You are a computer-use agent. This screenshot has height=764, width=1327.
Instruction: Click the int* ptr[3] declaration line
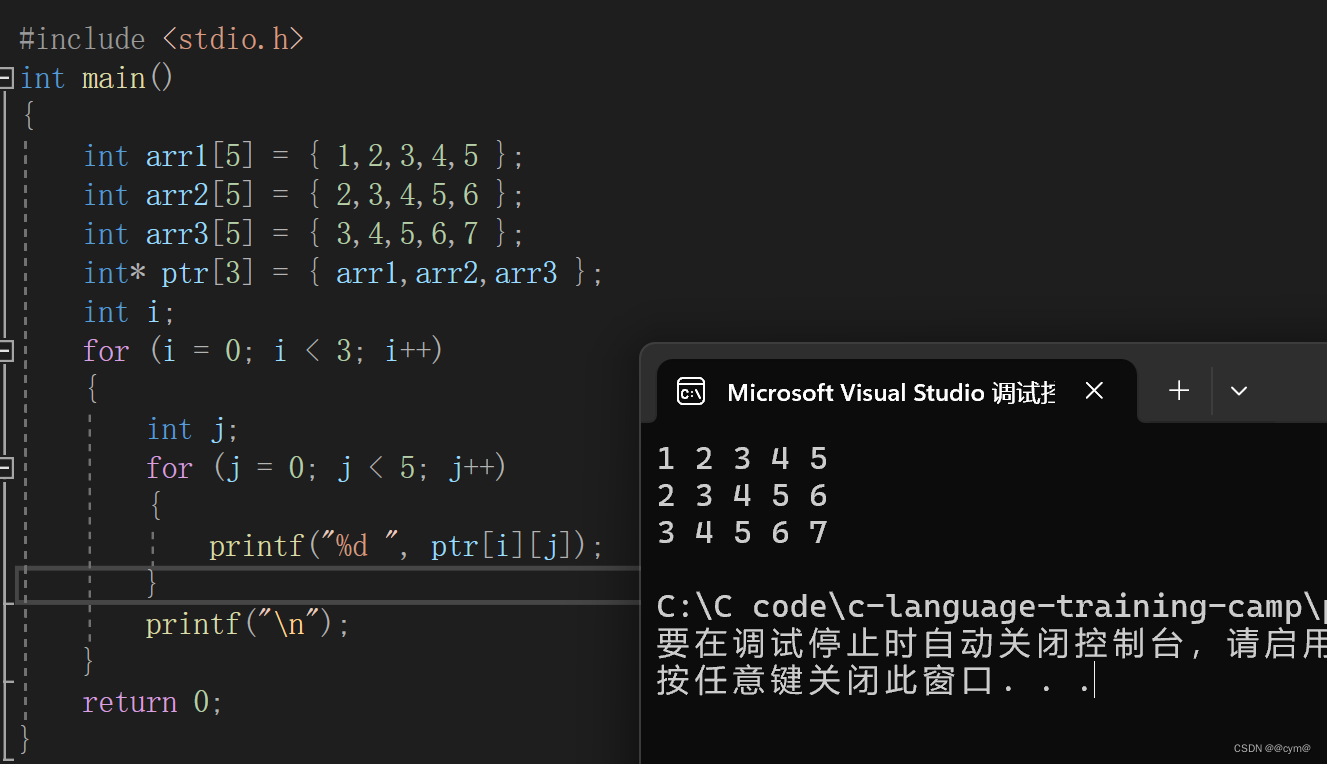pos(344,273)
